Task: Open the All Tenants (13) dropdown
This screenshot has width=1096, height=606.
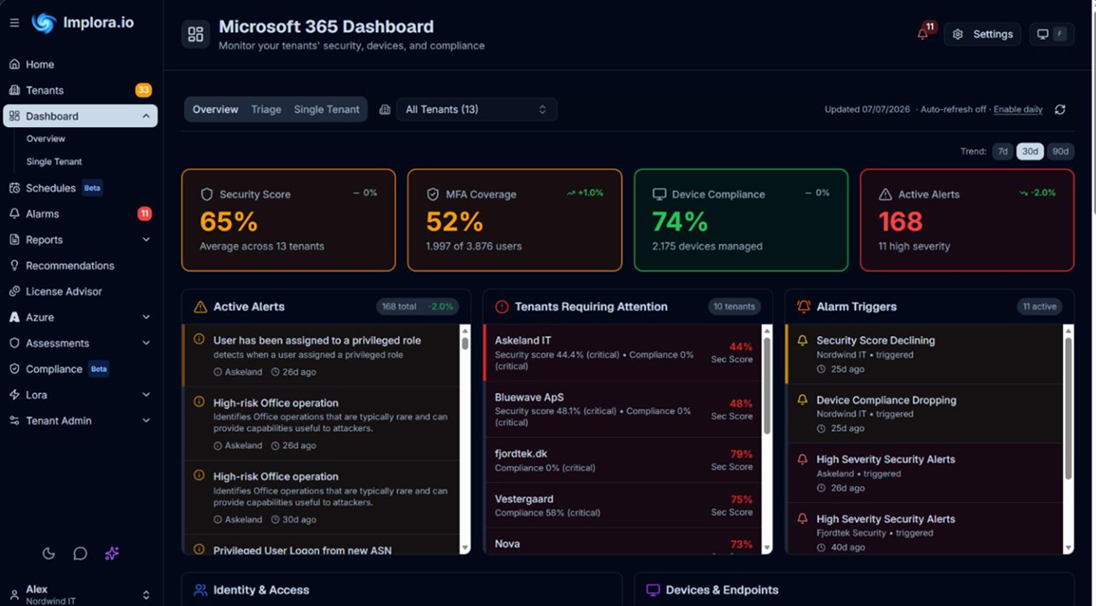Action: (x=476, y=110)
